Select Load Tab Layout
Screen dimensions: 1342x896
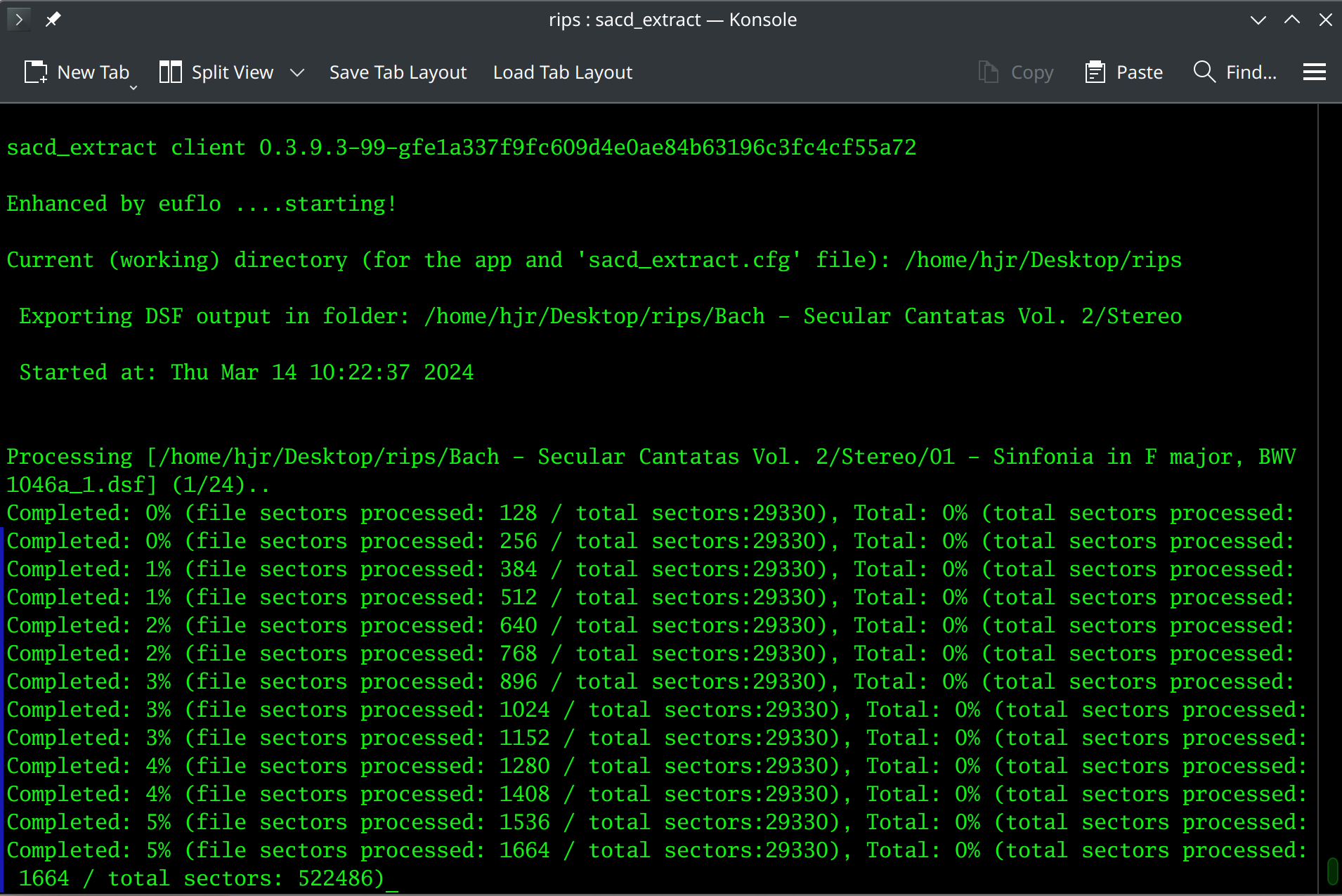562,72
